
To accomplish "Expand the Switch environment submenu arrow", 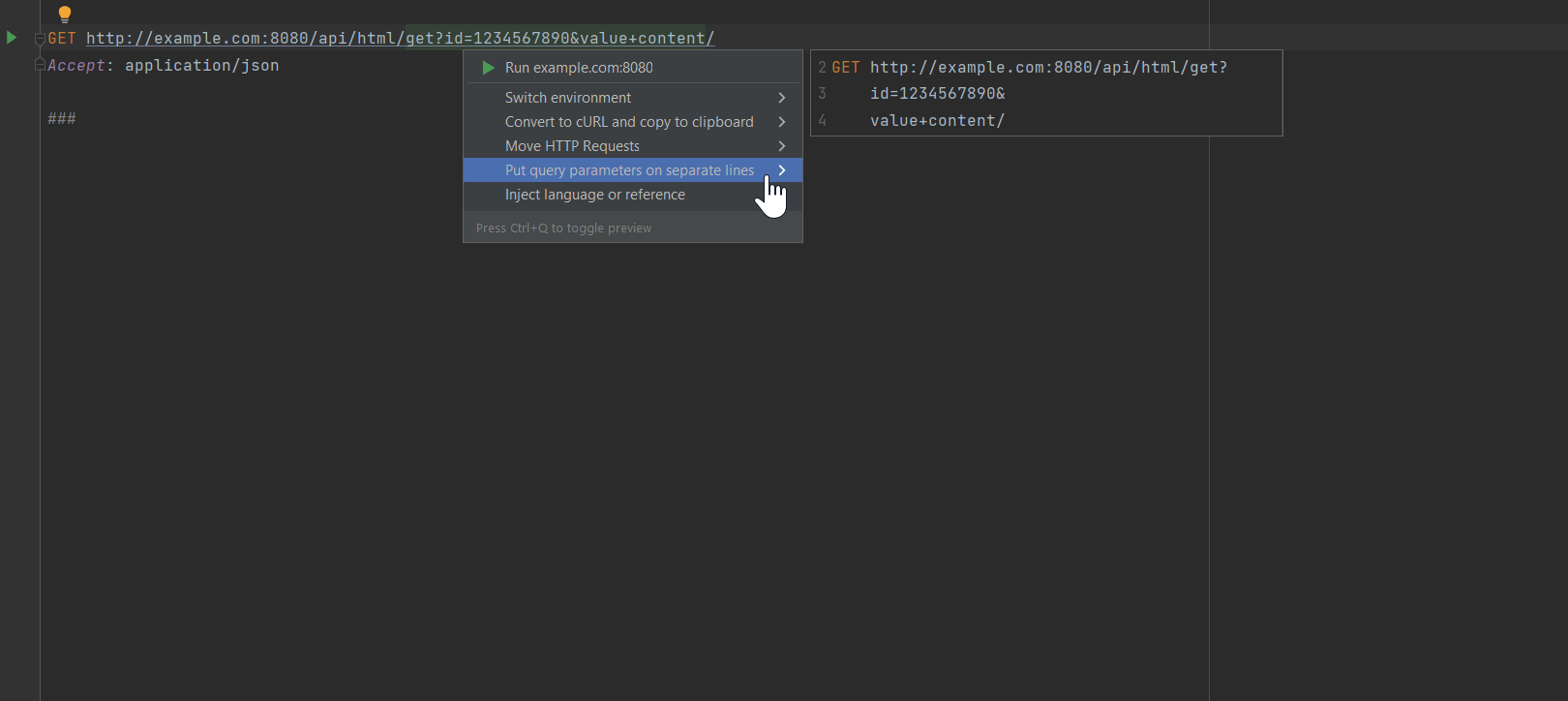I will (x=781, y=97).
